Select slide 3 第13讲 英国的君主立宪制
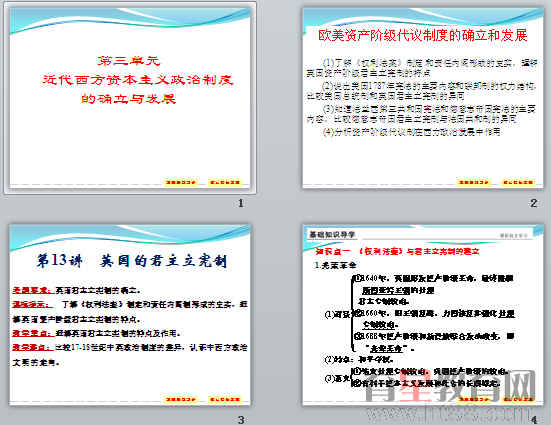 (130, 315)
